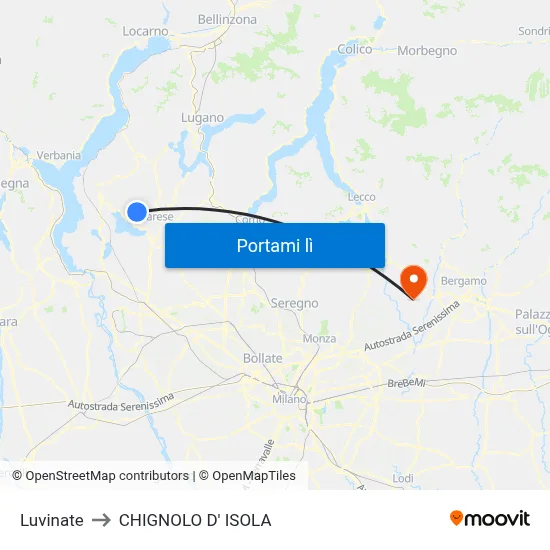Click the CHIGNOLO D' ISOLA destination label

coord(195,520)
